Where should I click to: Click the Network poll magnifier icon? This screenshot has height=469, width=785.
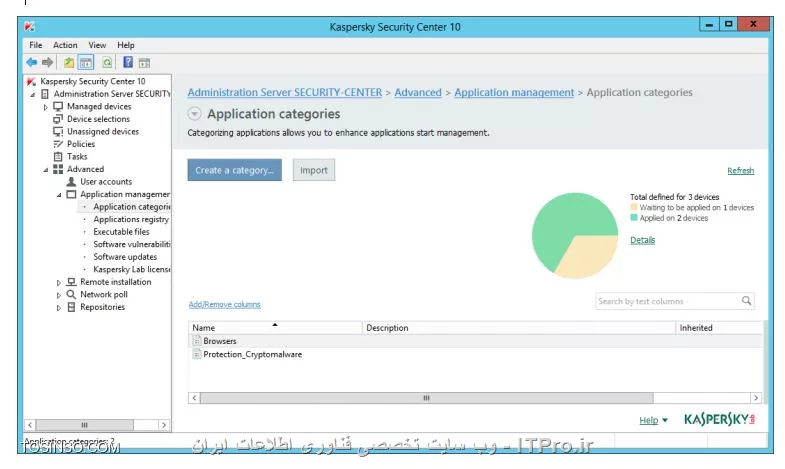pos(71,294)
